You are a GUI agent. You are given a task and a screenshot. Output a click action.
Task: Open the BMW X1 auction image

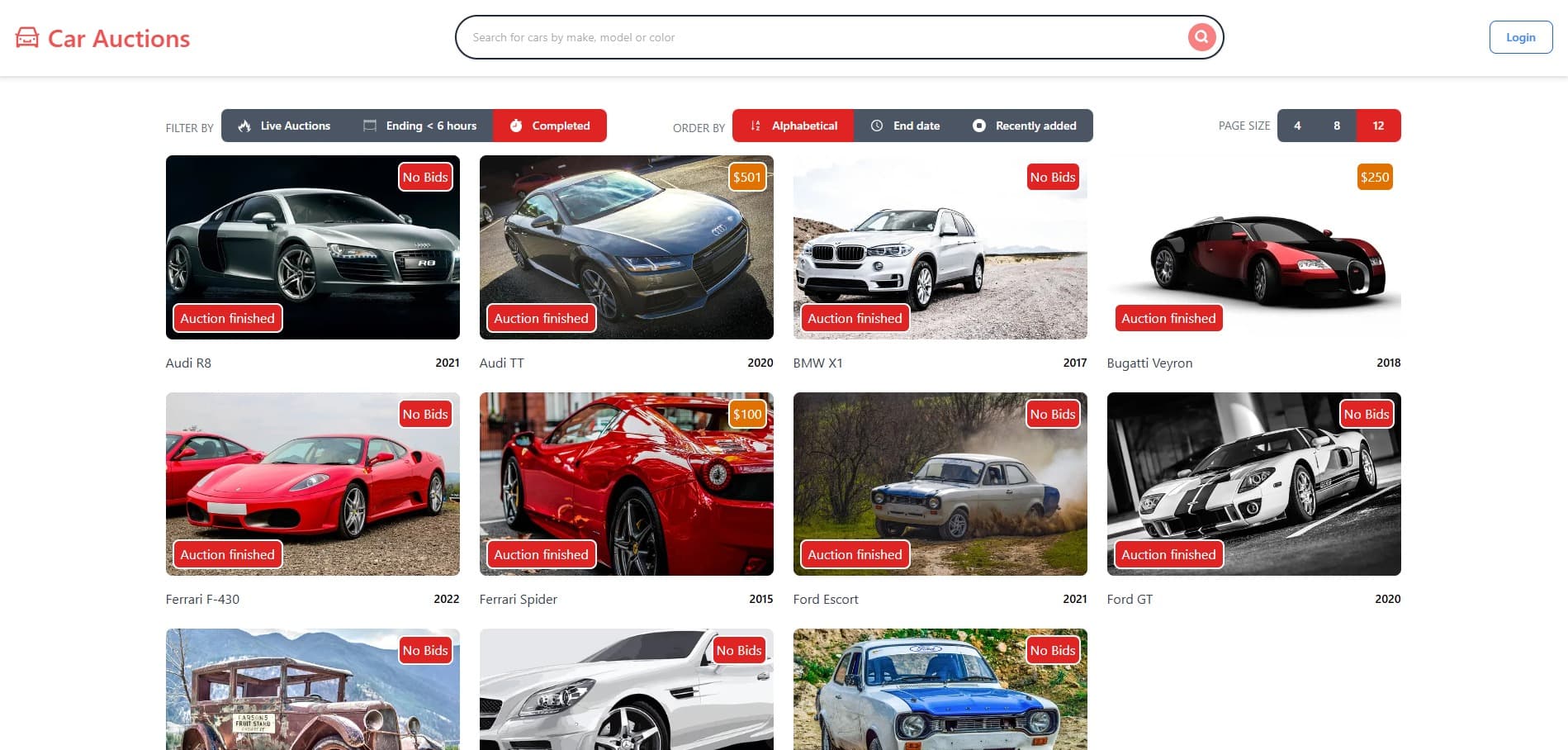940,247
